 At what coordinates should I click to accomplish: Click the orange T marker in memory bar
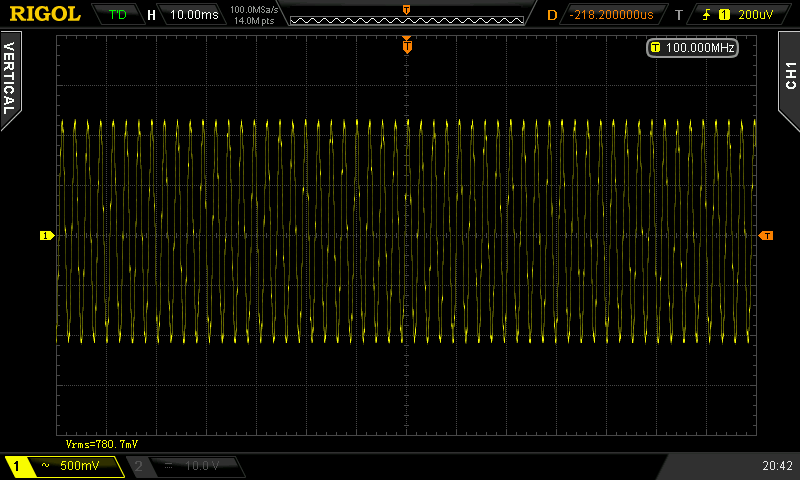406,10
